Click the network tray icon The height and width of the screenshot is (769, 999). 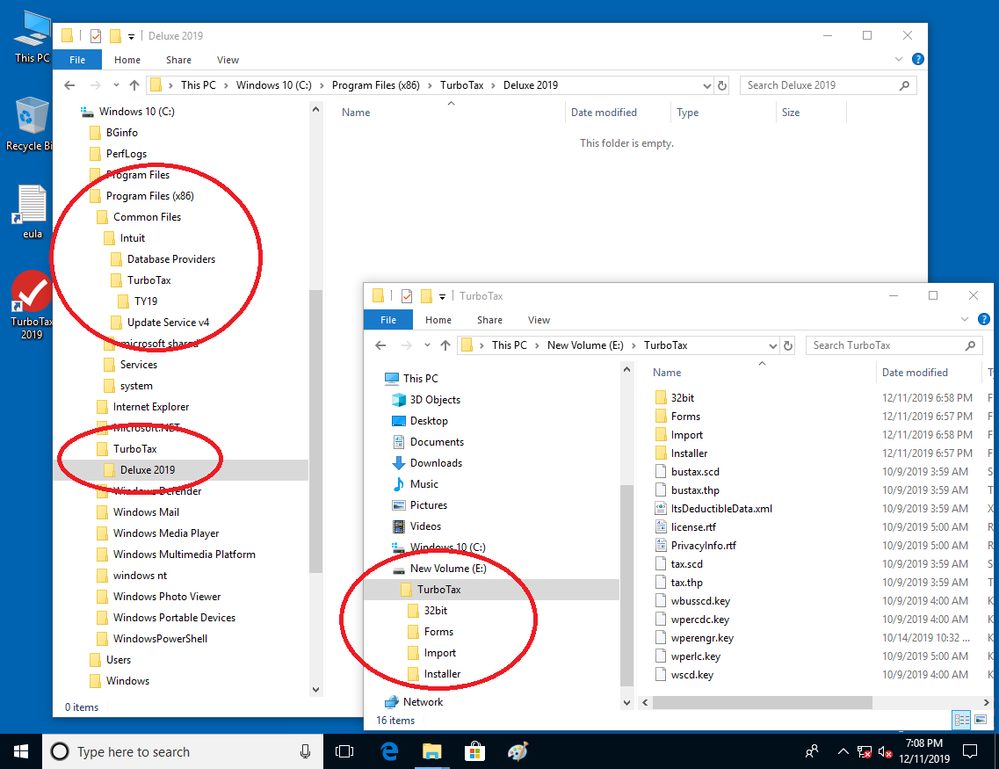click(x=864, y=752)
